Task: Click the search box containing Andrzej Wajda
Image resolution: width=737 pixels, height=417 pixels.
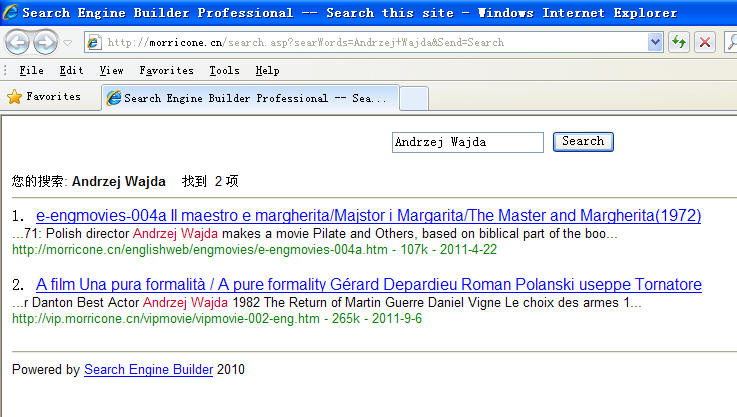Action: click(x=468, y=142)
